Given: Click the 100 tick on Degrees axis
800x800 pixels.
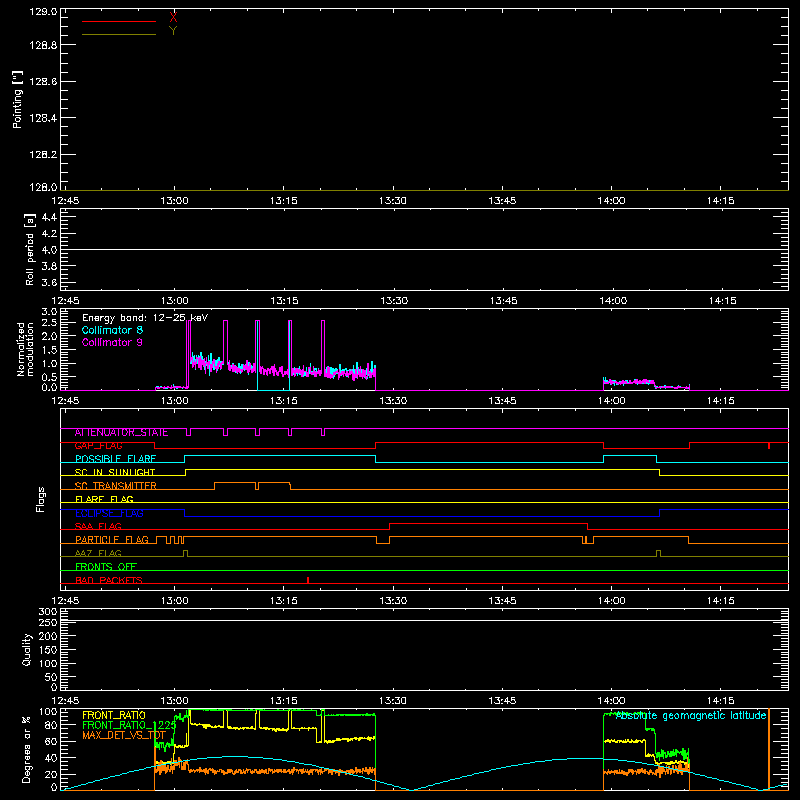Looking at the screenshot, I should click(49, 712).
